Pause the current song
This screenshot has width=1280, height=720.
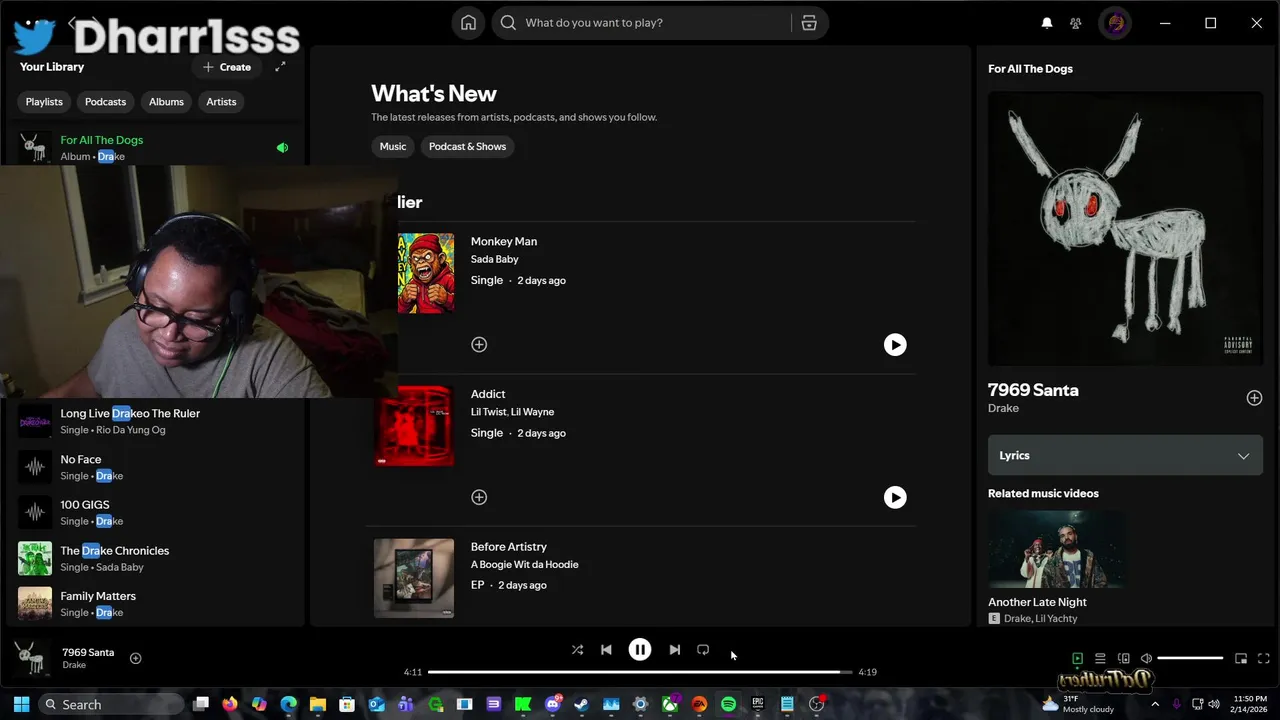pos(640,650)
